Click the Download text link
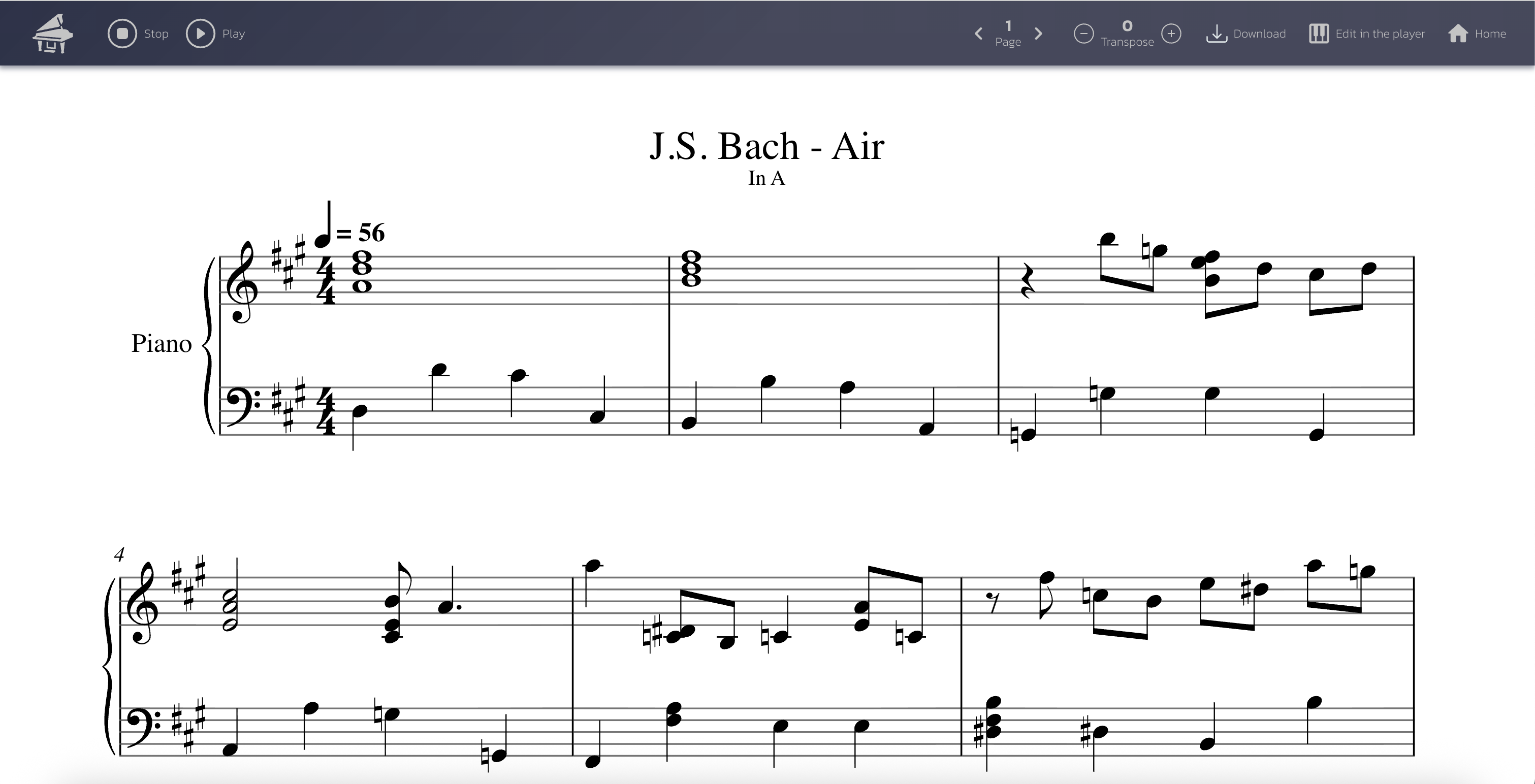 (x=1259, y=34)
